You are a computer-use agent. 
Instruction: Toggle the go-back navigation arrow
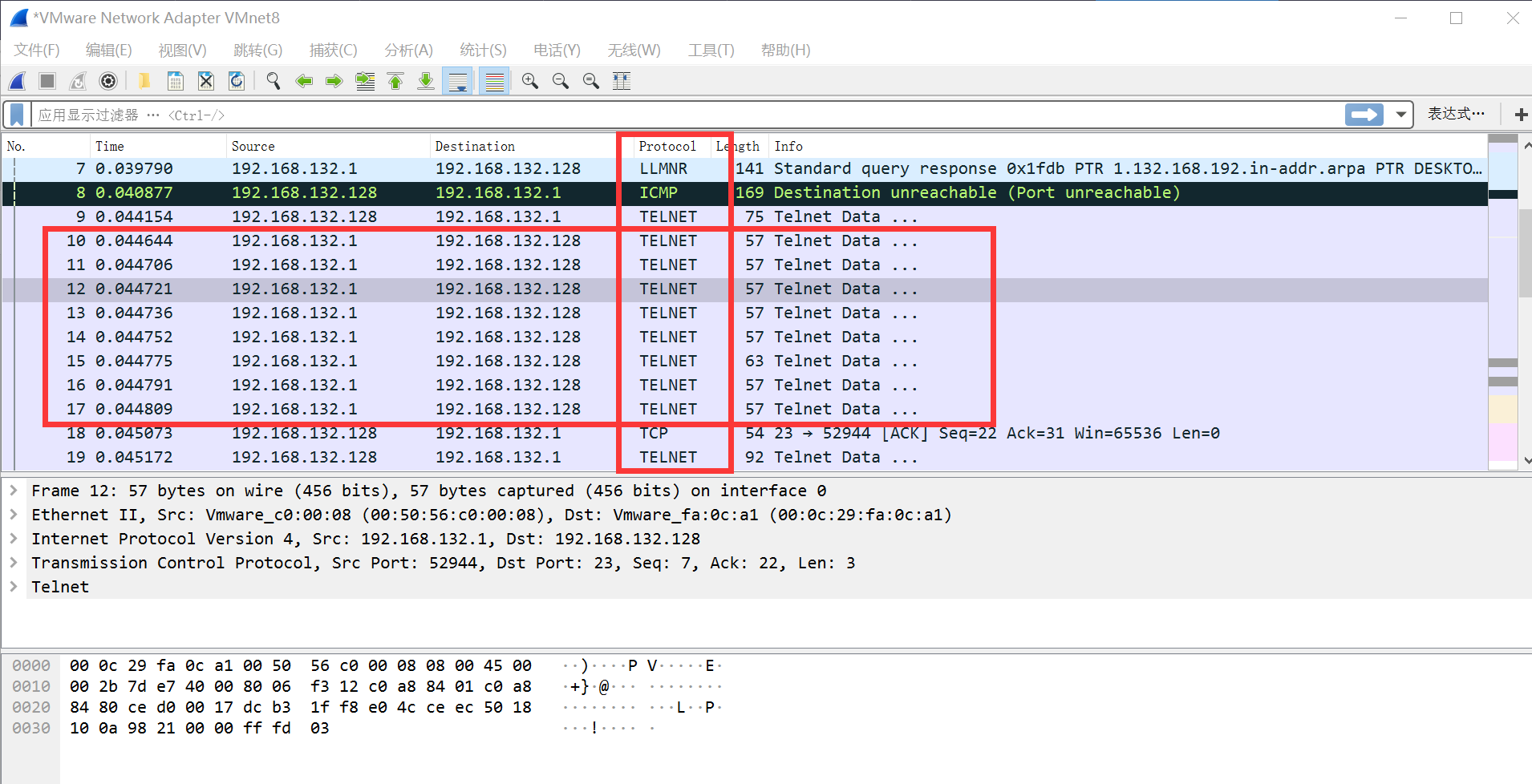click(x=304, y=80)
